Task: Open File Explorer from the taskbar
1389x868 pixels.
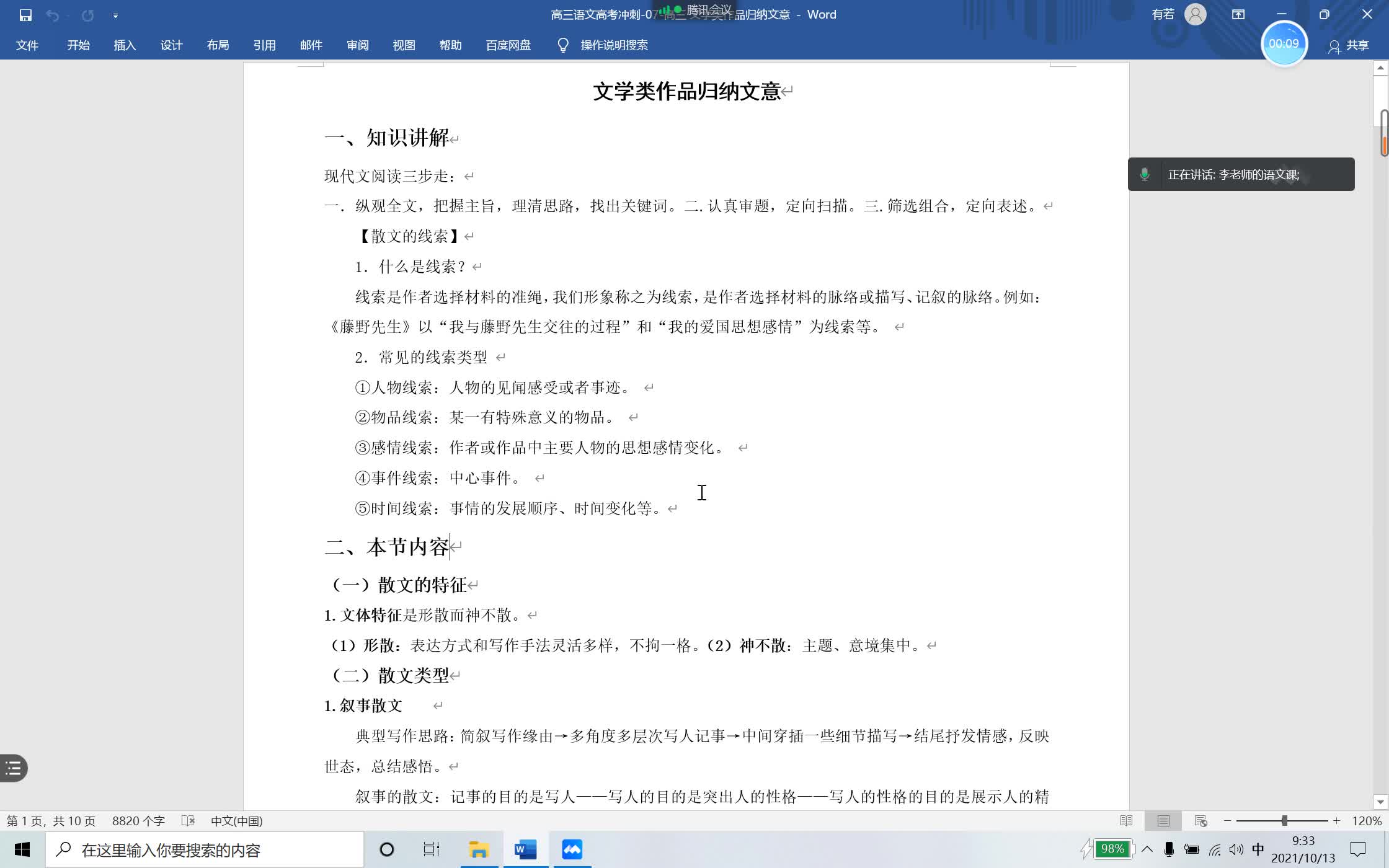Action: 479,849
